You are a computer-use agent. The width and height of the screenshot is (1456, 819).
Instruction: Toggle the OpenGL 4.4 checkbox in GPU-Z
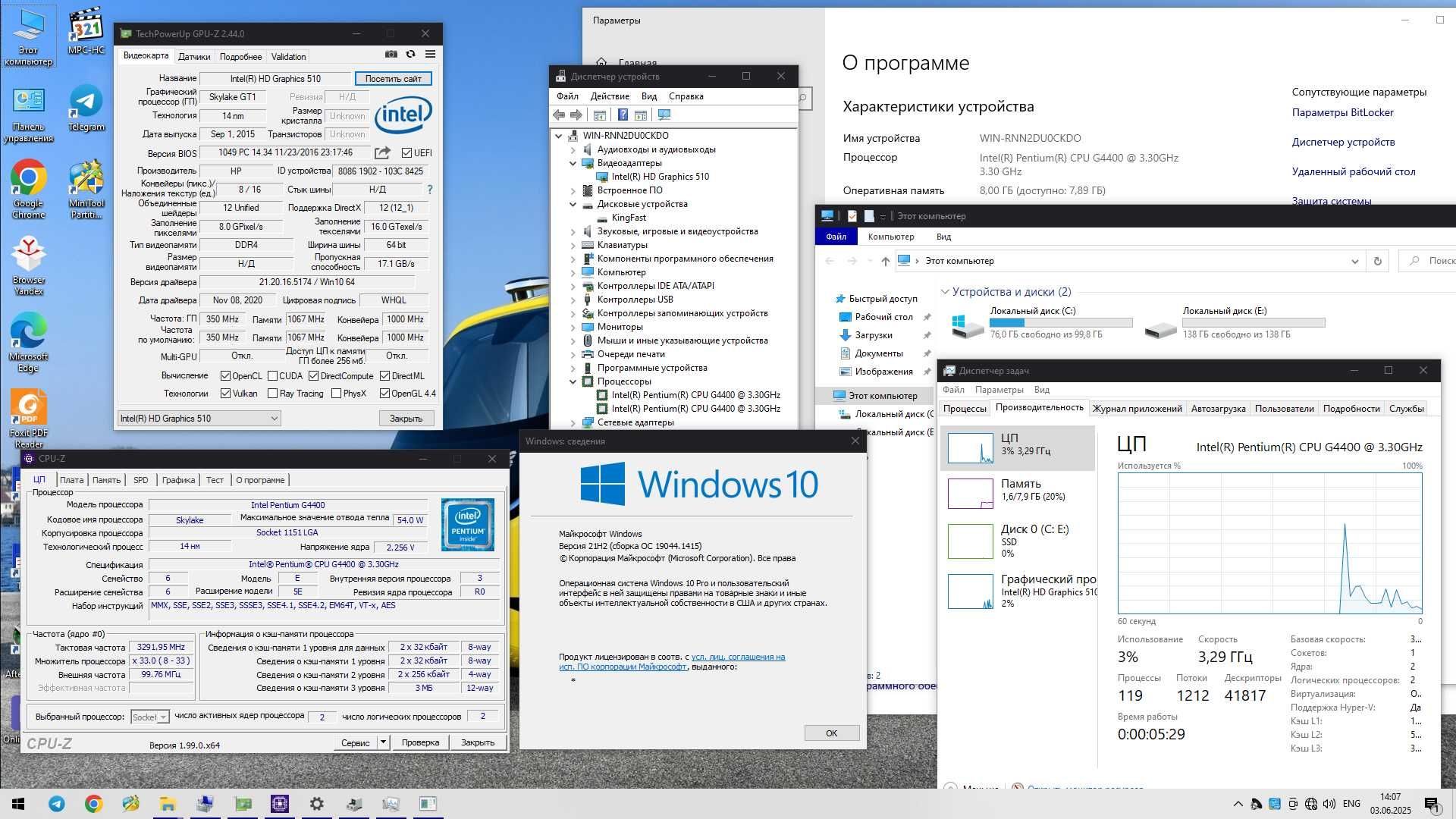pos(384,394)
